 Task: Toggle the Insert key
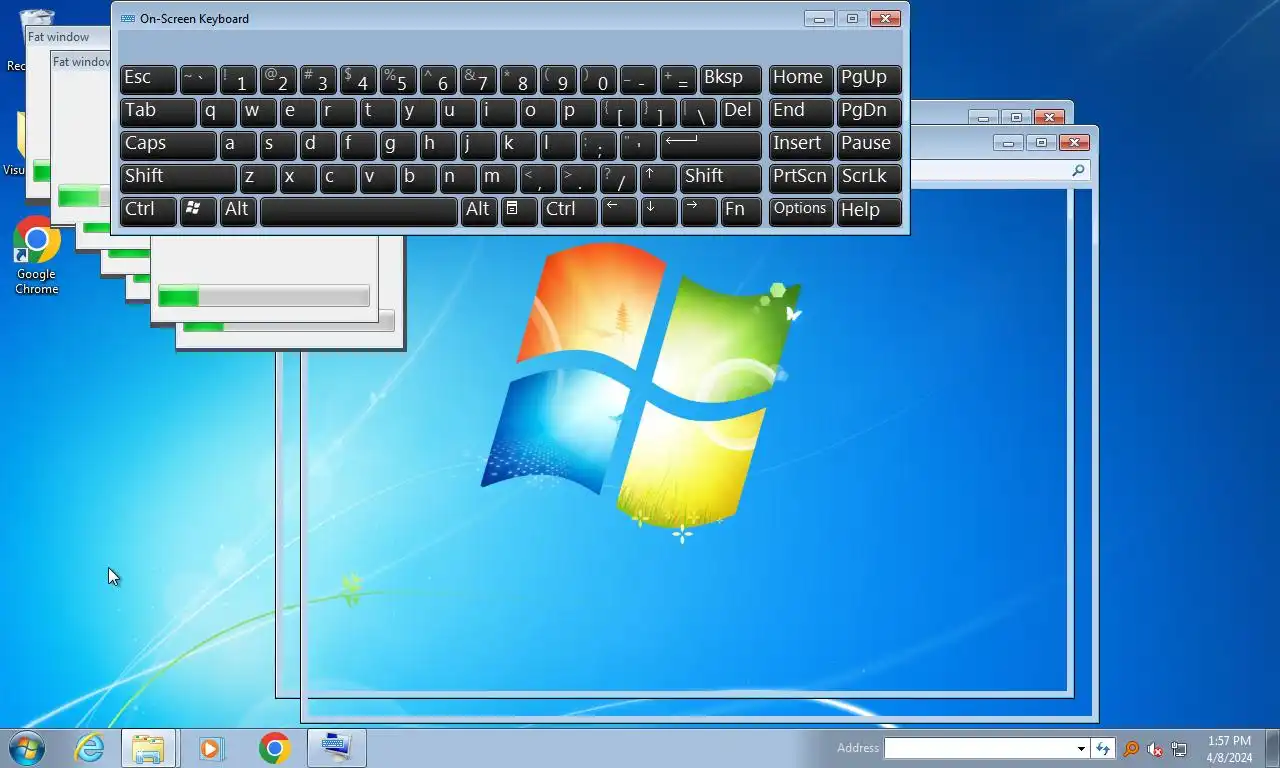pos(801,144)
